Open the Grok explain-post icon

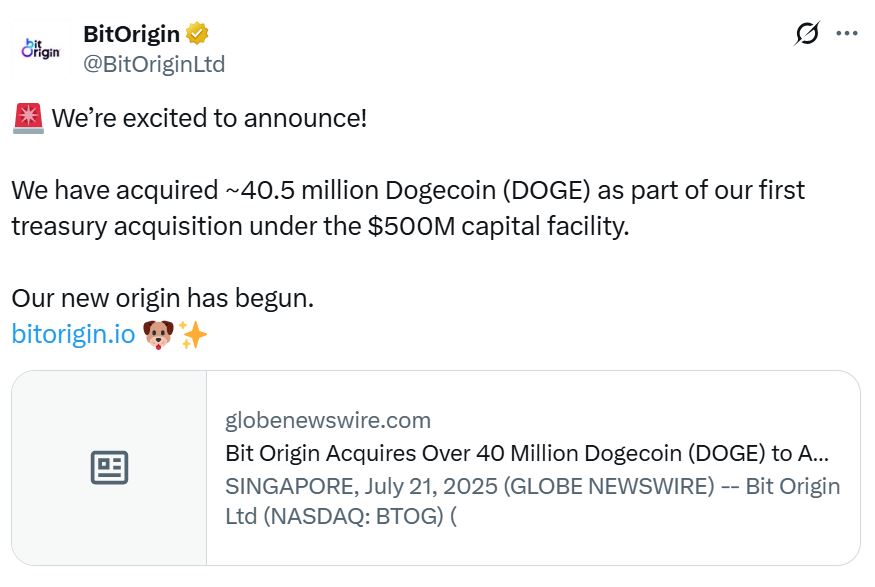tap(807, 34)
